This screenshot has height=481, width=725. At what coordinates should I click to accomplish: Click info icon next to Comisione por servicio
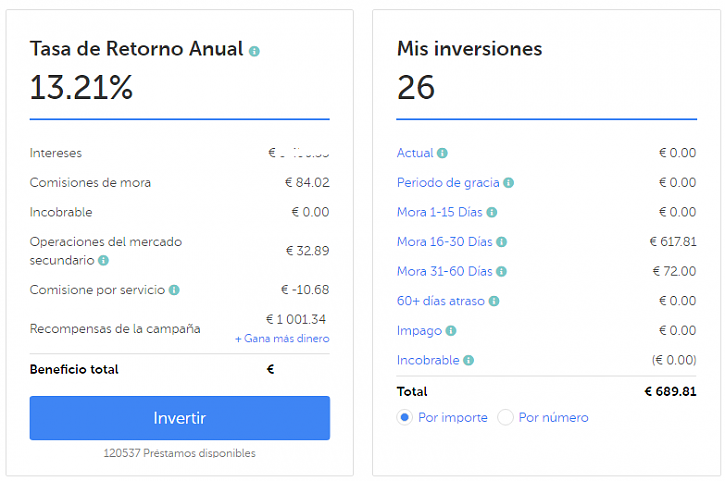[x=174, y=290]
